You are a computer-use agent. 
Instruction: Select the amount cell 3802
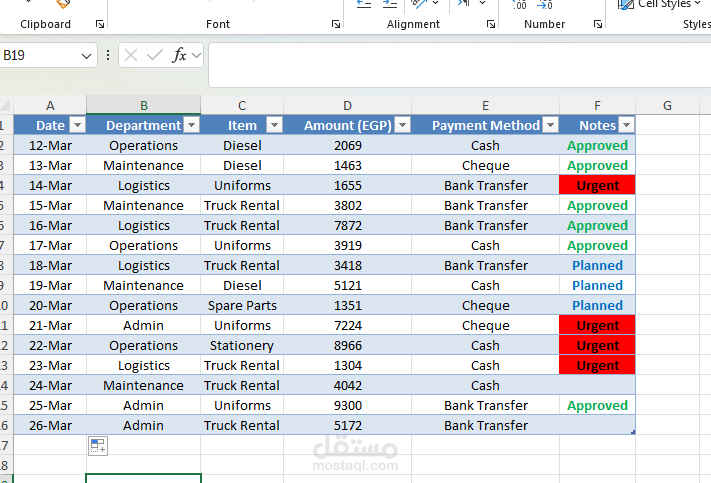pyautogui.click(x=347, y=205)
